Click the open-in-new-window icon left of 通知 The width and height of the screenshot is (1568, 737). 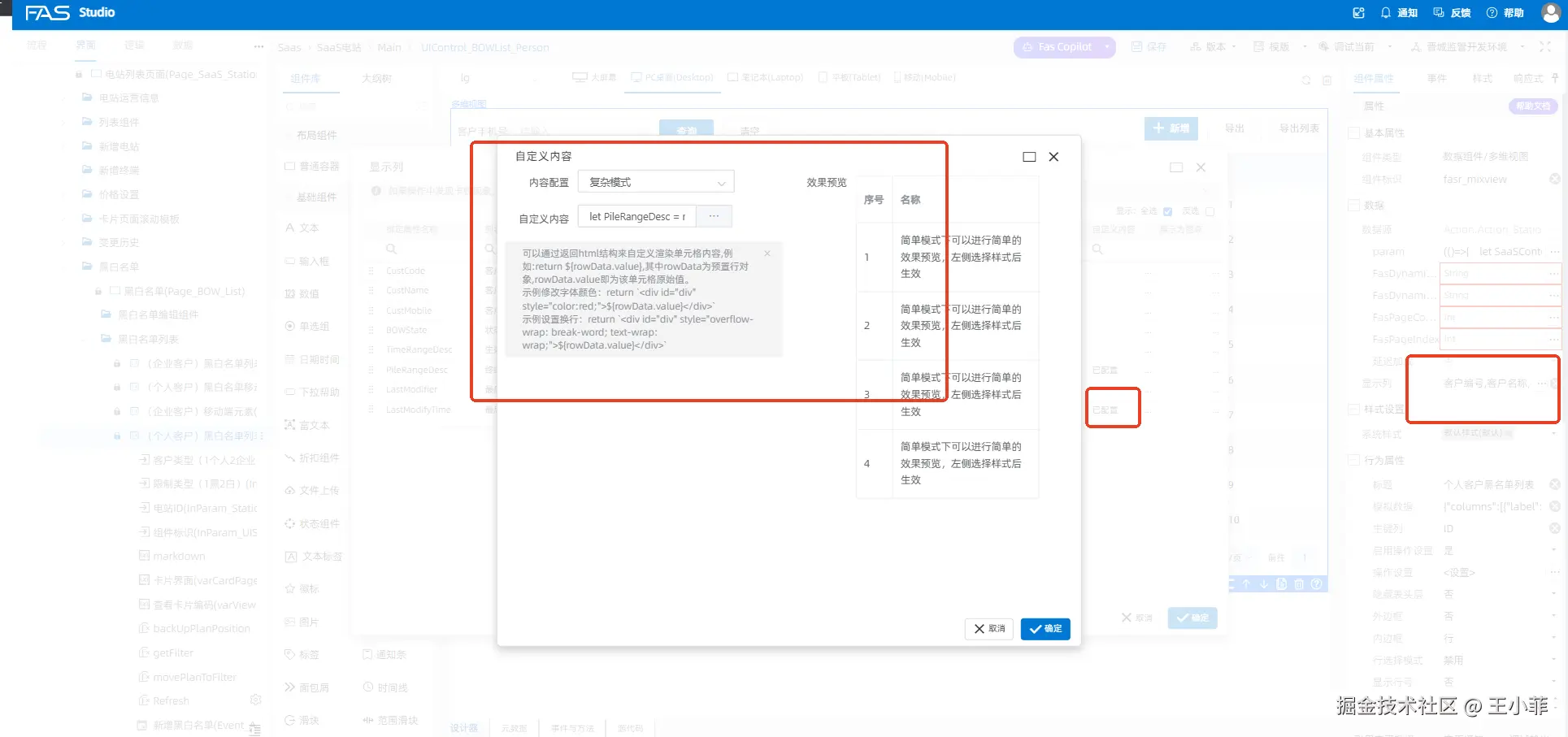tap(1358, 13)
